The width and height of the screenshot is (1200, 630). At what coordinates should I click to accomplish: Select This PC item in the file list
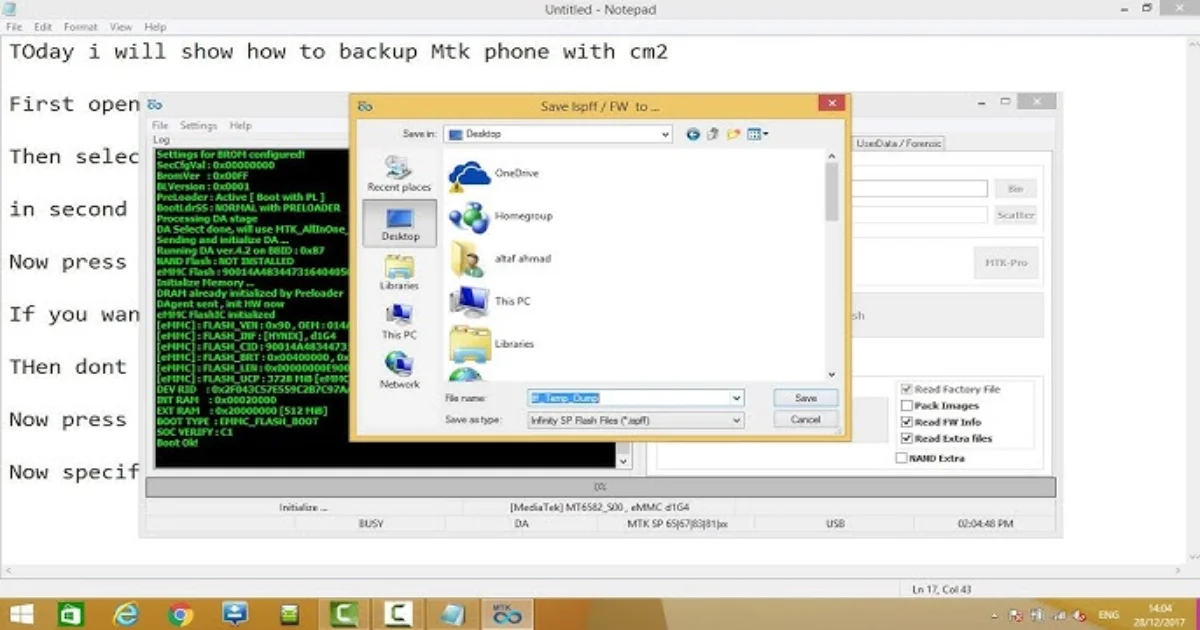pyautogui.click(x=490, y=301)
